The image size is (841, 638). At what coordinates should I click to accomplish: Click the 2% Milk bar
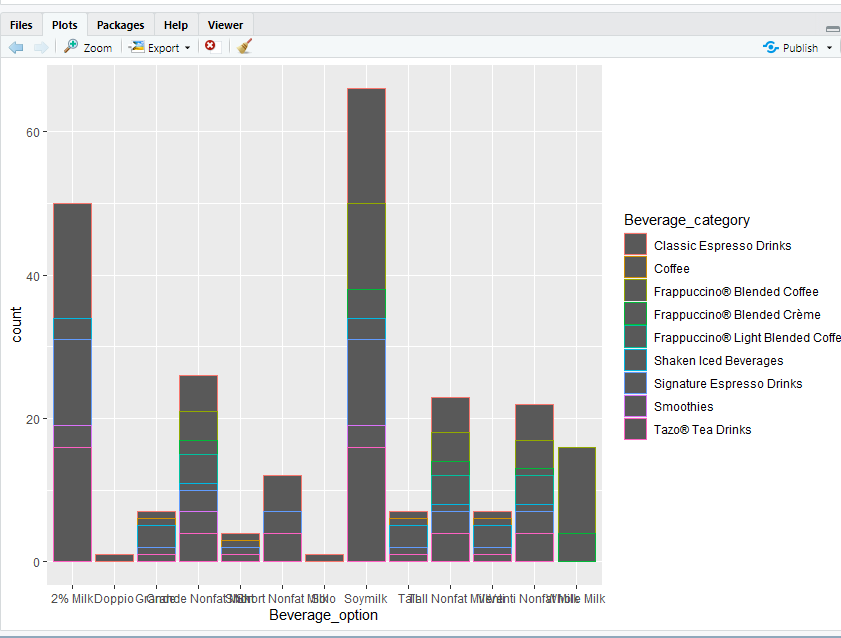click(x=72, y=382)
